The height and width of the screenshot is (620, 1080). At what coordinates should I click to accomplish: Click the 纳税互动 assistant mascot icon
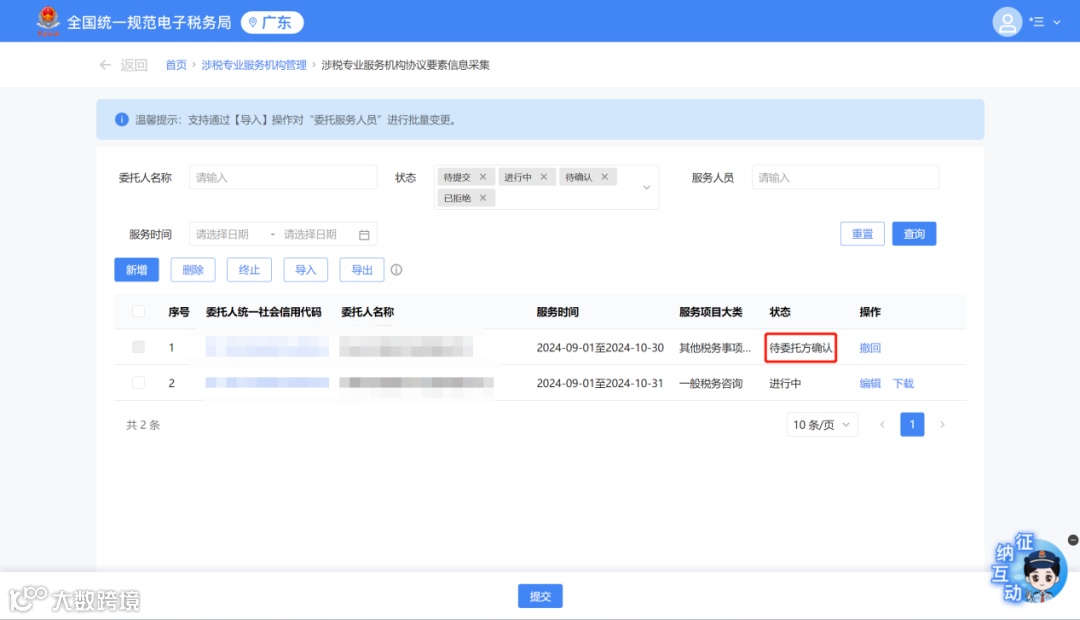coord(1032,570)
